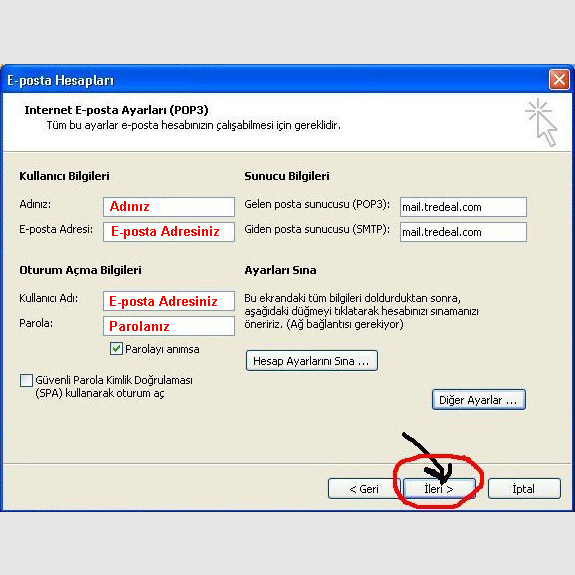Cancel the wizard with the İptal button
This screenshot has width=575, height=575.
[524, 488]
